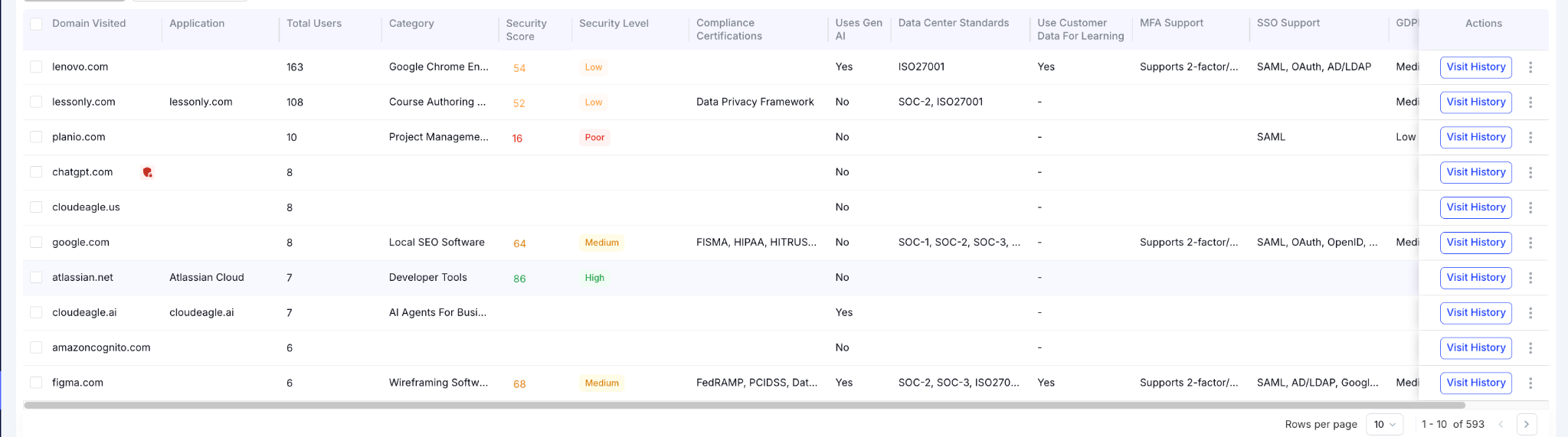
Task: Click the Developer Tools category cell
Action: pos(428,277)
